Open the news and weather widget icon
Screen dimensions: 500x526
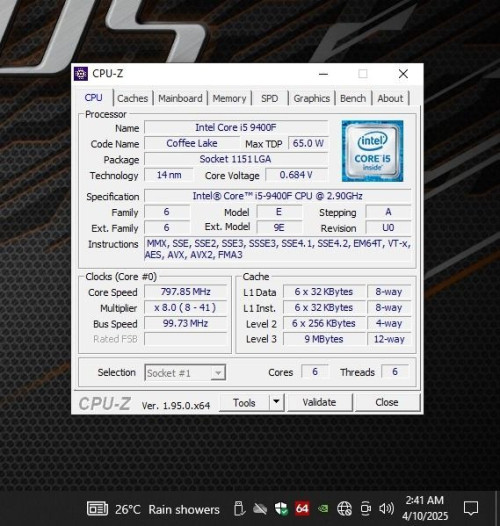pyautogui.click(x=97, y=509)
